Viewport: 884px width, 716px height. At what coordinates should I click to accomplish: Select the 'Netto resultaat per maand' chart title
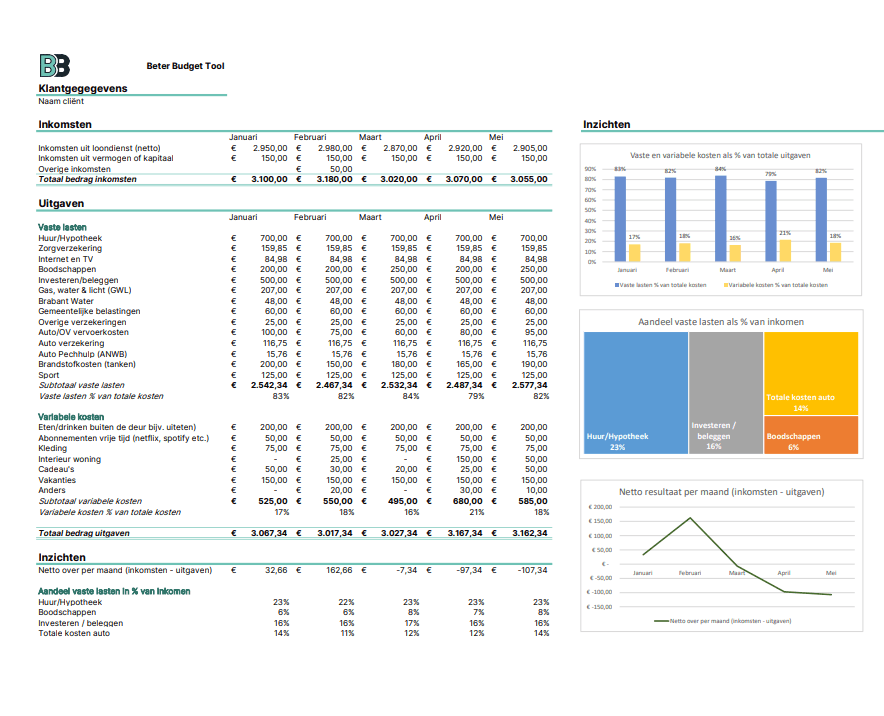722,492
